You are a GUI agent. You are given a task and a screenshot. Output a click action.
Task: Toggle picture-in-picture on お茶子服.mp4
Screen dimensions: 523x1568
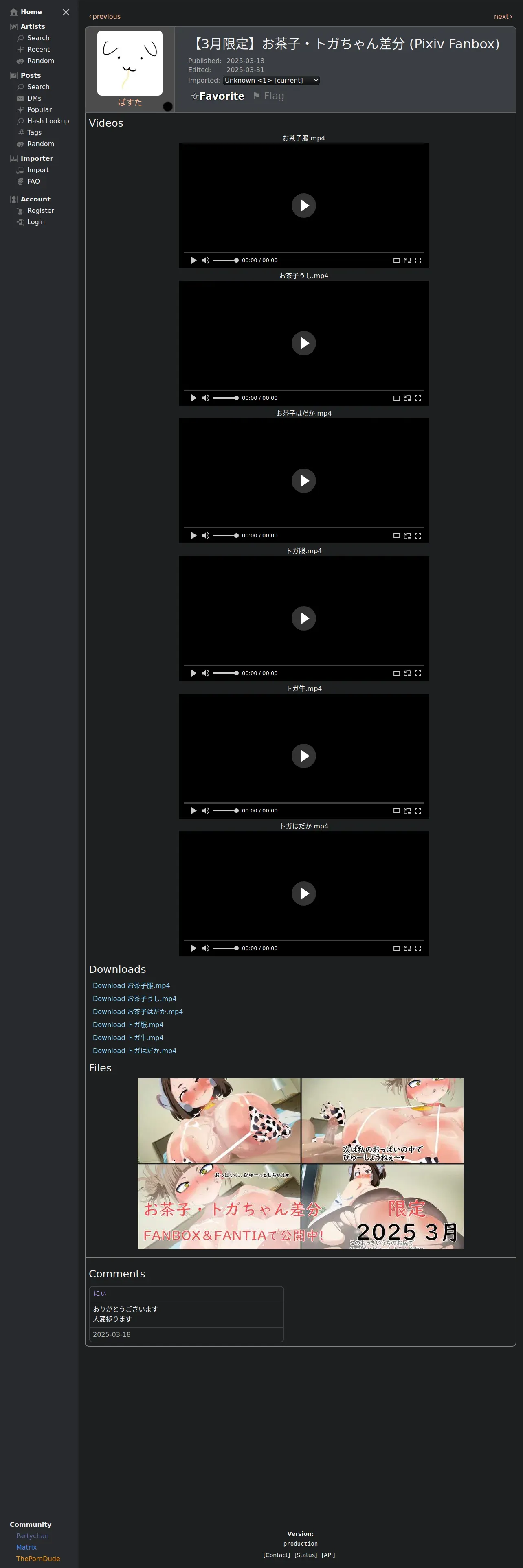click(x=407, y=261)
